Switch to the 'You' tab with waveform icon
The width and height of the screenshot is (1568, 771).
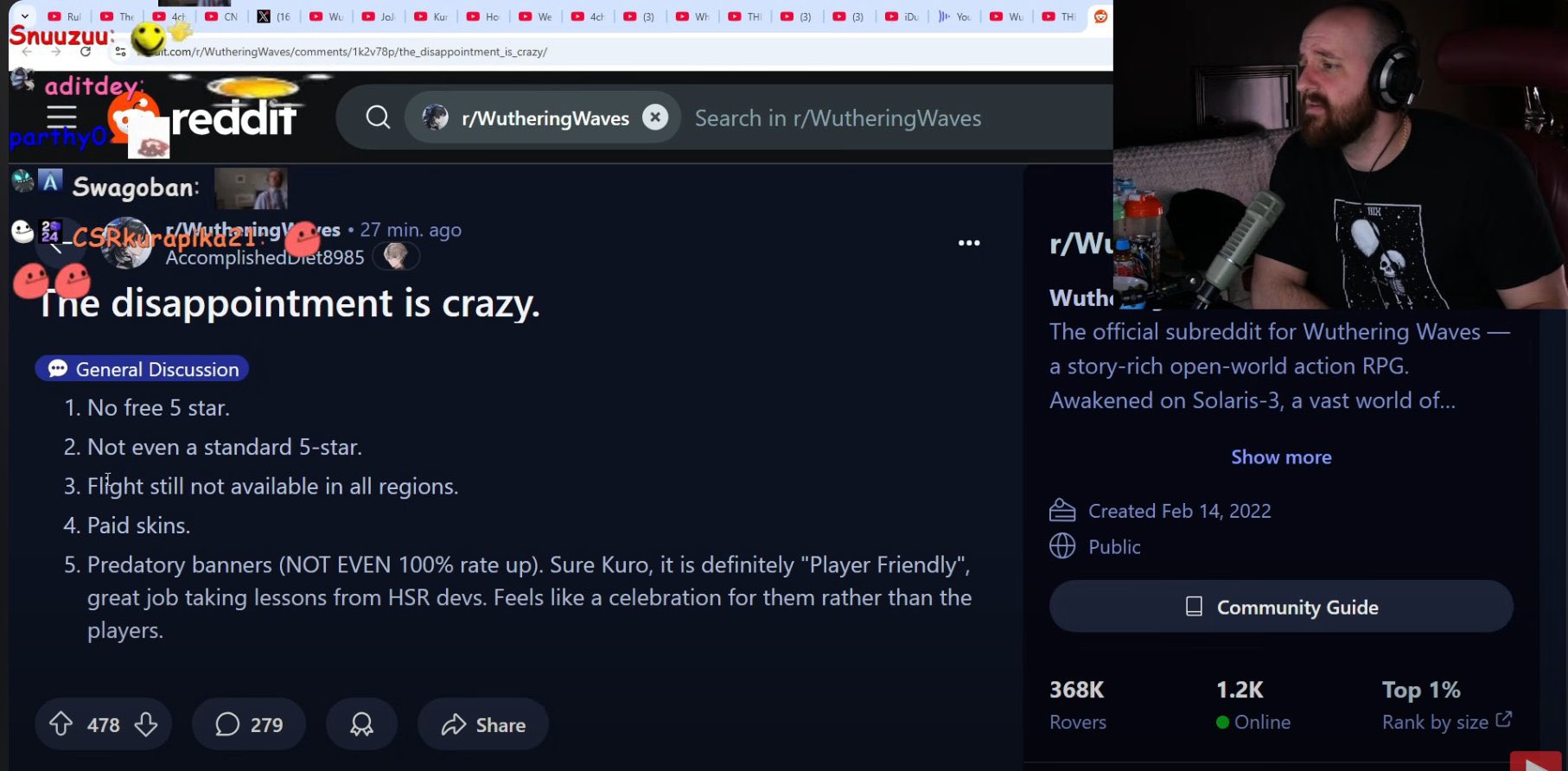[953, 16]
